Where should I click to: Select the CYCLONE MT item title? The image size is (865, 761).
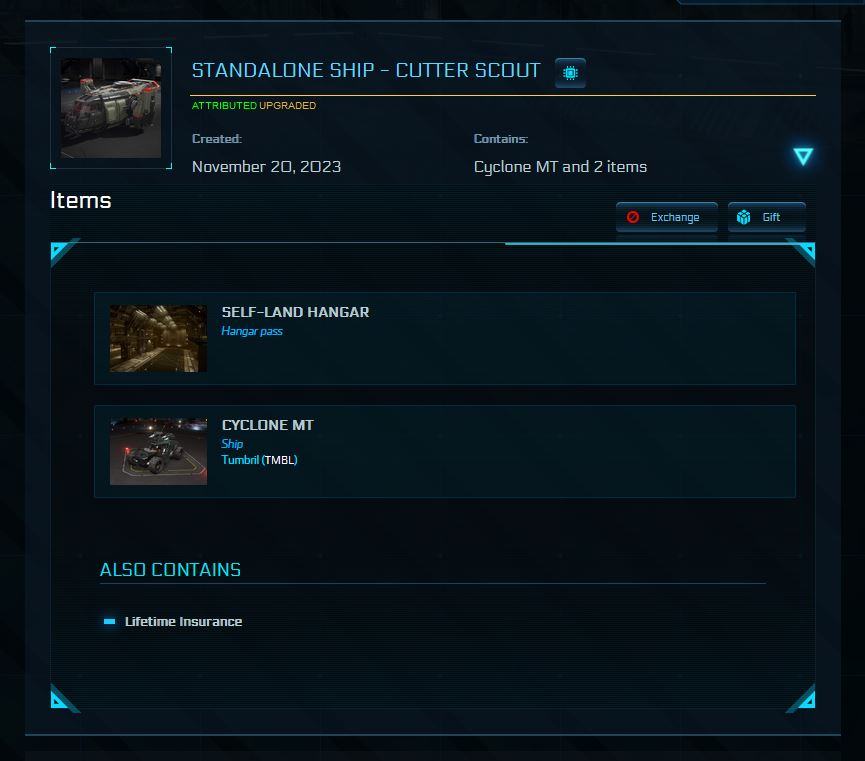(267, 425)
